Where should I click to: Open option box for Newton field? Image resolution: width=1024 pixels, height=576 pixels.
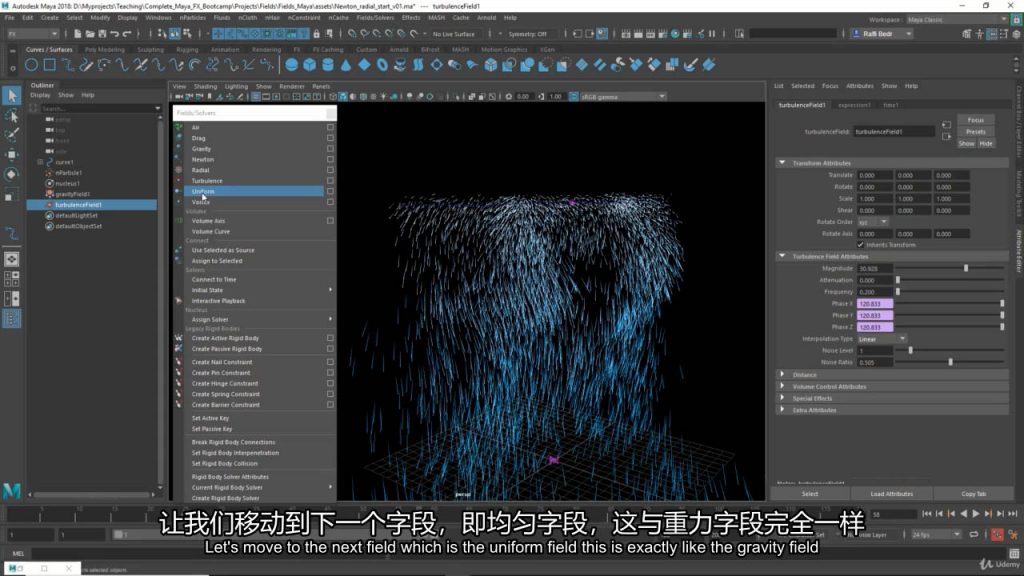(330, 159)
